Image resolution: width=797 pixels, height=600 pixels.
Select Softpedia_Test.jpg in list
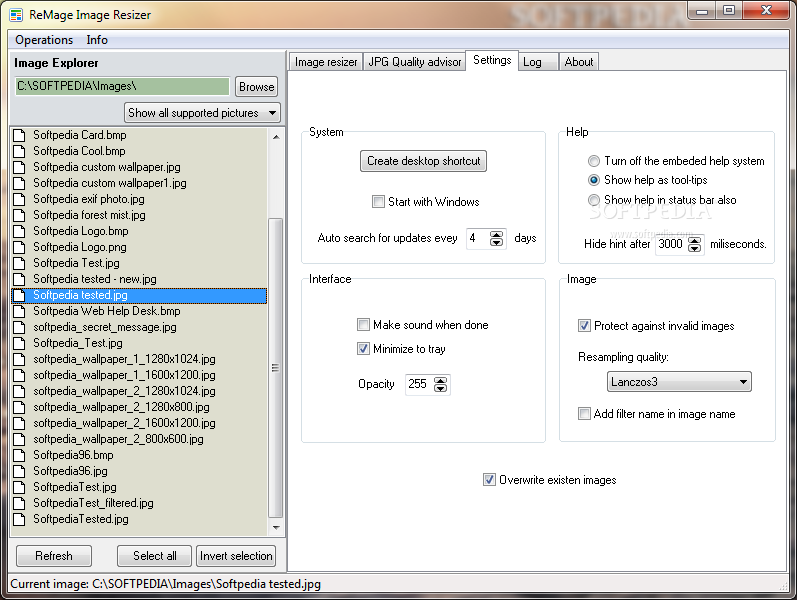click(x=78, y=343)
